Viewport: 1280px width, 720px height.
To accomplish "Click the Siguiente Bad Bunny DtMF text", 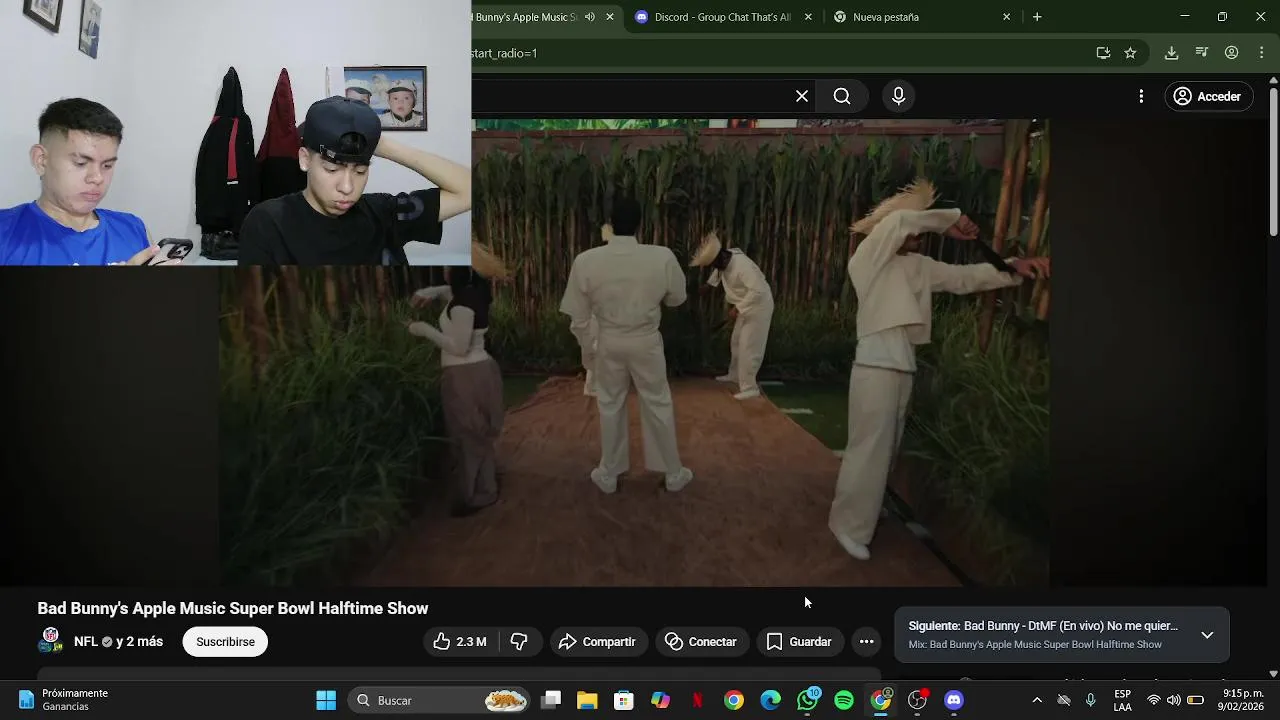I will (x=1043, y=626).
